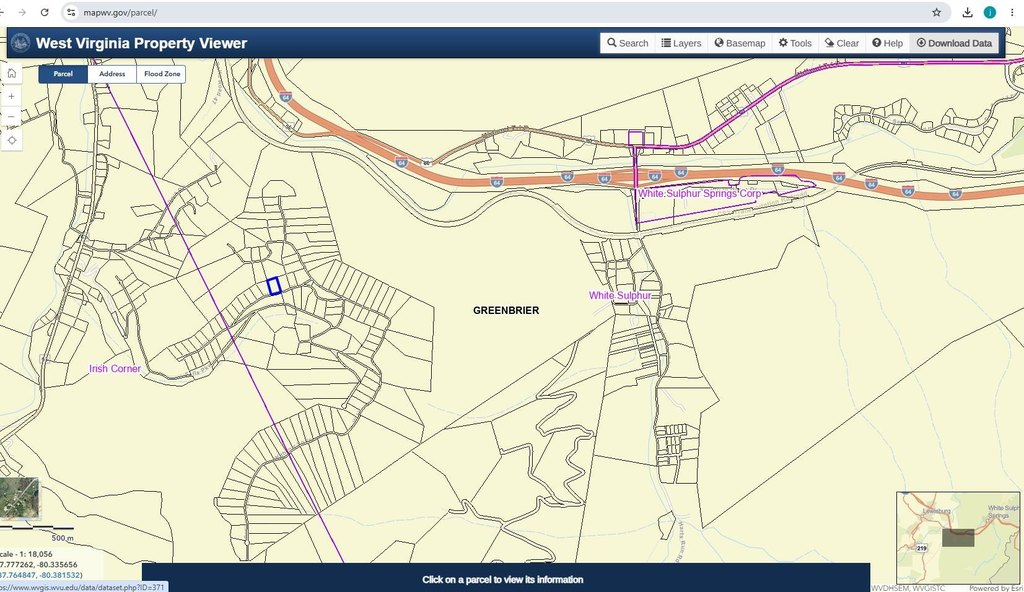The height and width of the screenshot is (592, 1024).
Task: Click the 500 m scale bar
Action: (x=37, y=532)
